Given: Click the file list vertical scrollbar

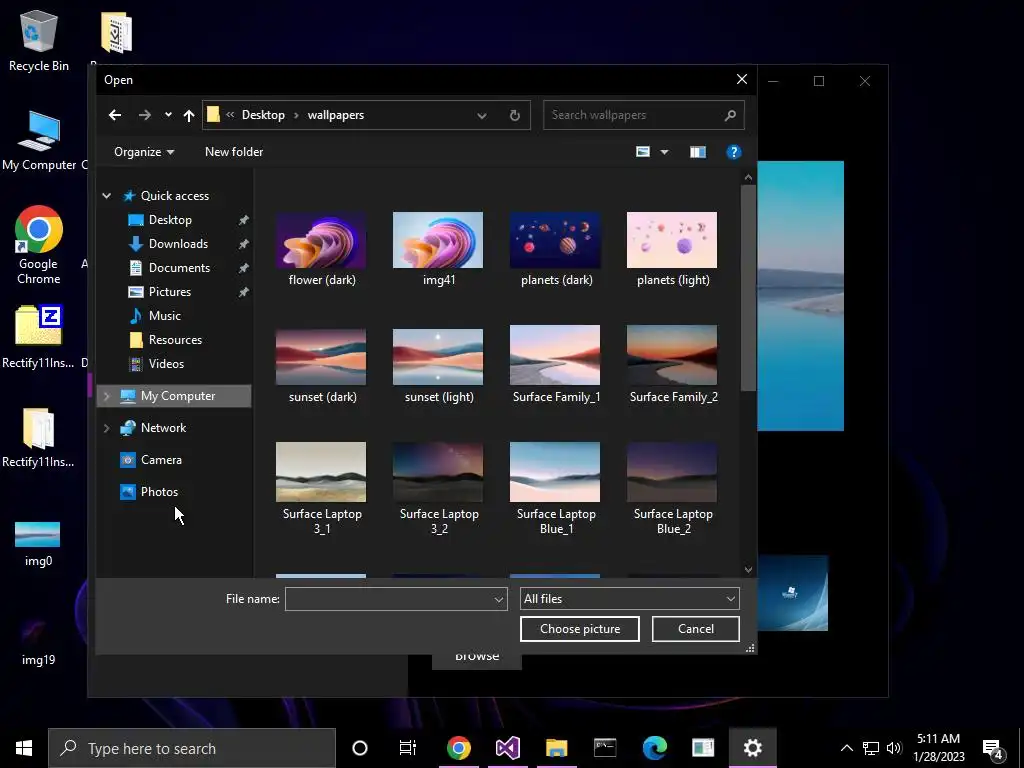Looking at the screenshot, I should (x=748, y=287).
